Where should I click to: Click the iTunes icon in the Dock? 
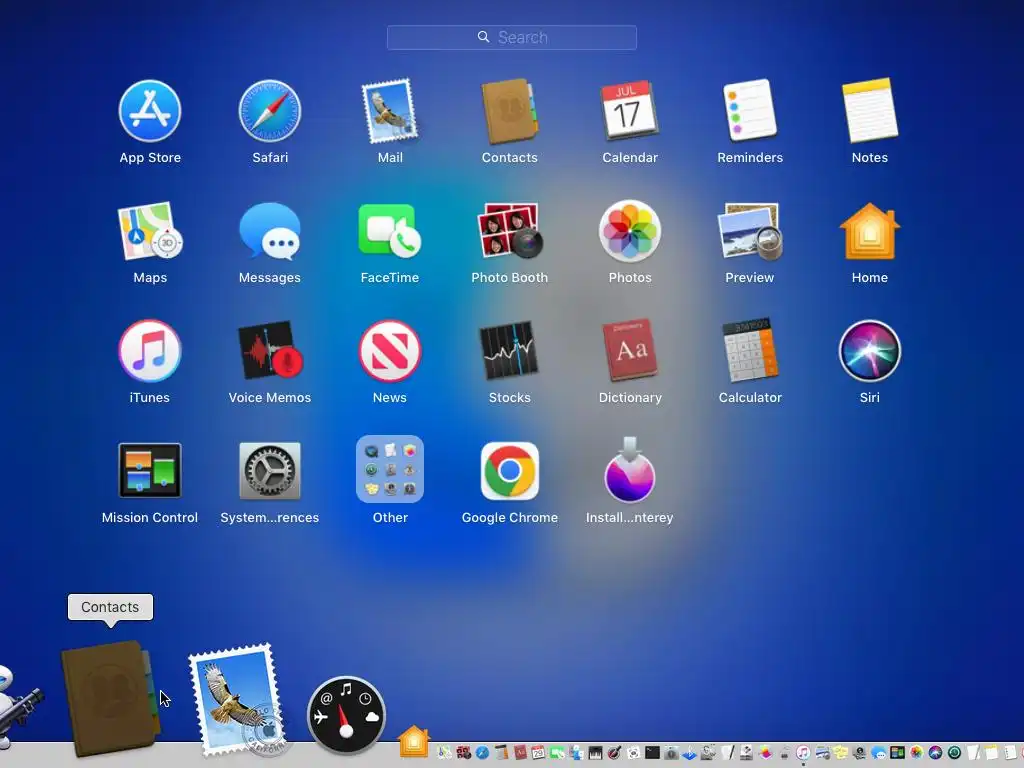point(803,753)
